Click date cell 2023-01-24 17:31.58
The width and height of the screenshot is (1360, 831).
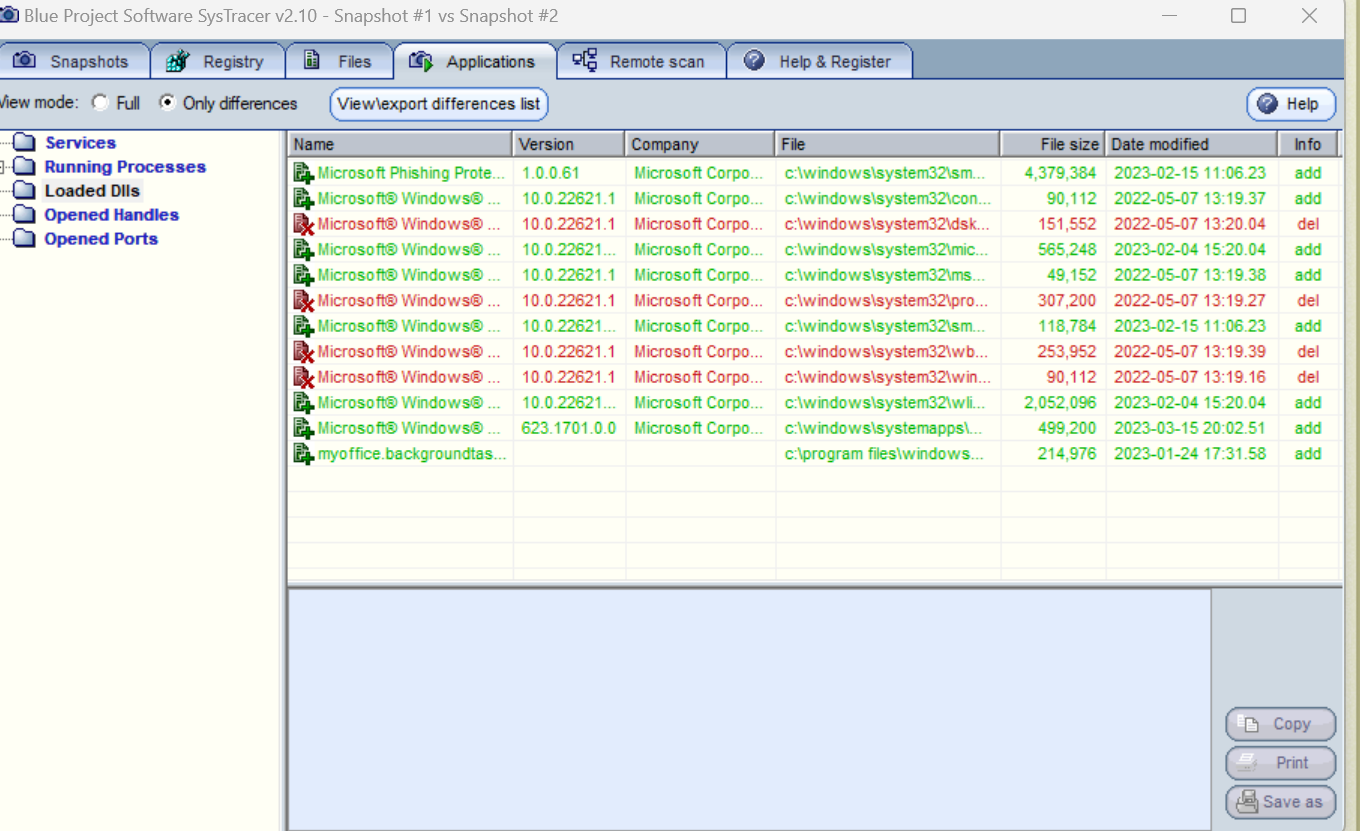pyautogui.click(x=1190, y=454)
